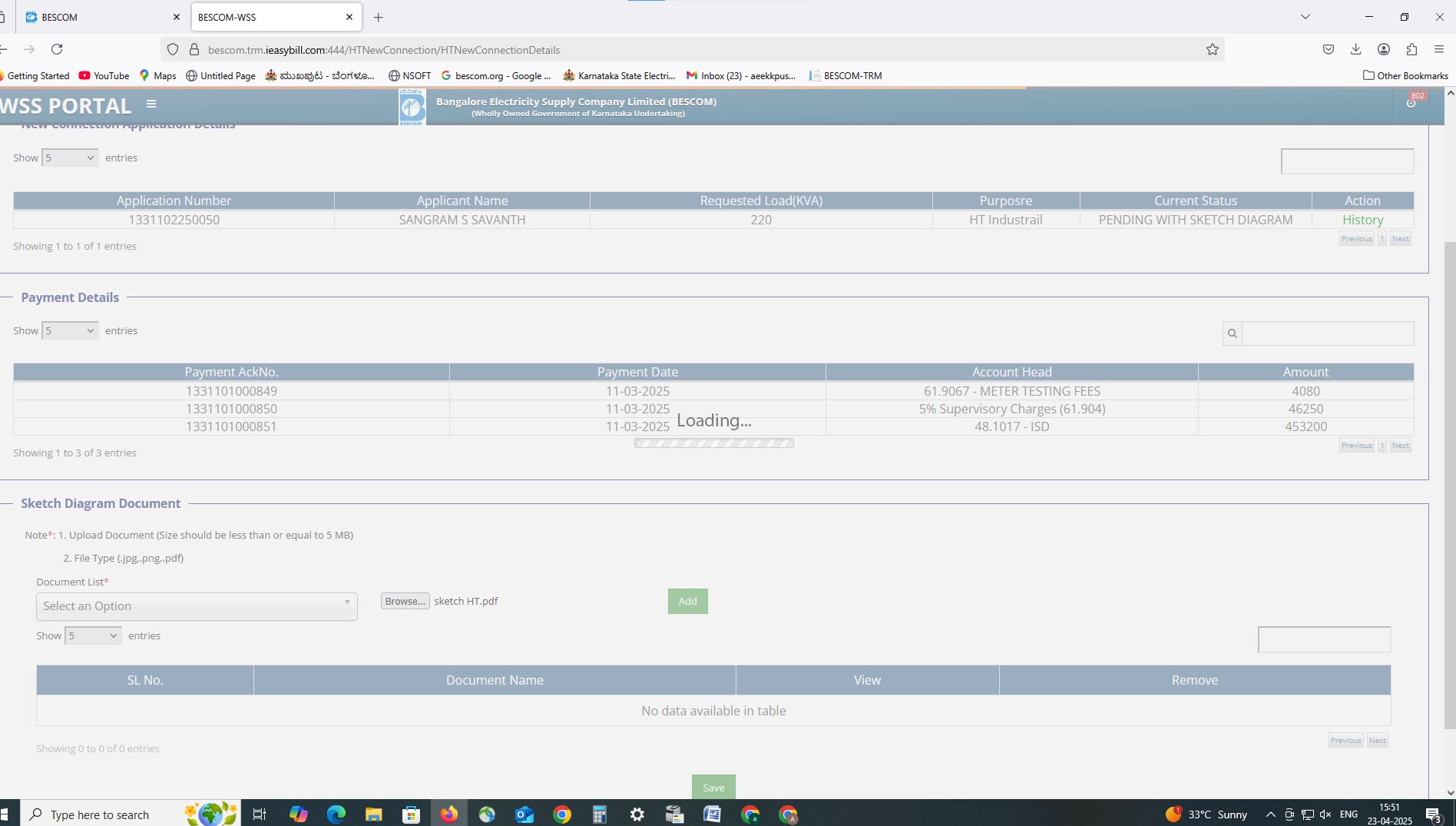The image size is (1456, 826).
Task: Open Document List Select an Option dropdown
Action: pyautogui.click(x=197, y=606)
